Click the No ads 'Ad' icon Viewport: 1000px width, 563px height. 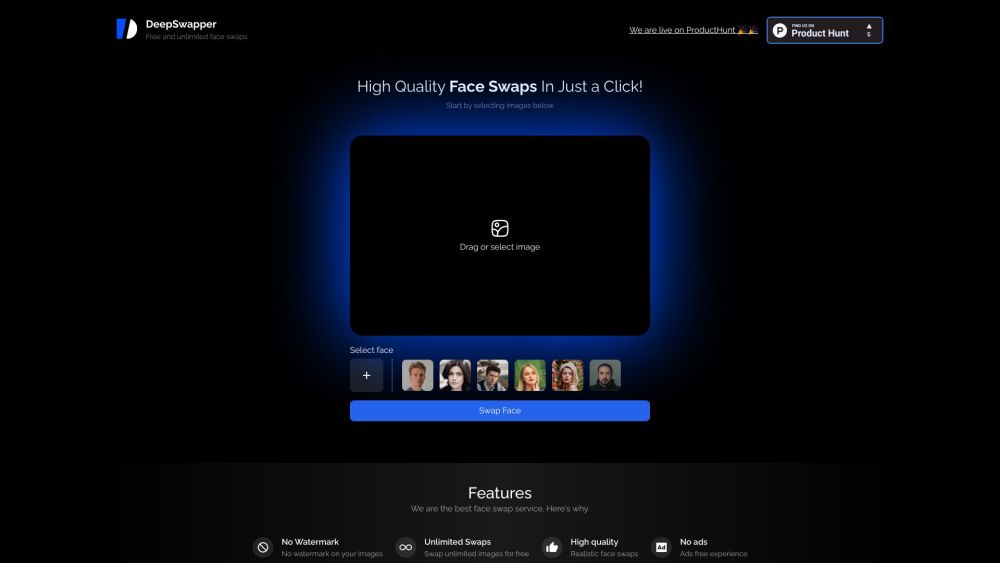click(x=661, y=547)
